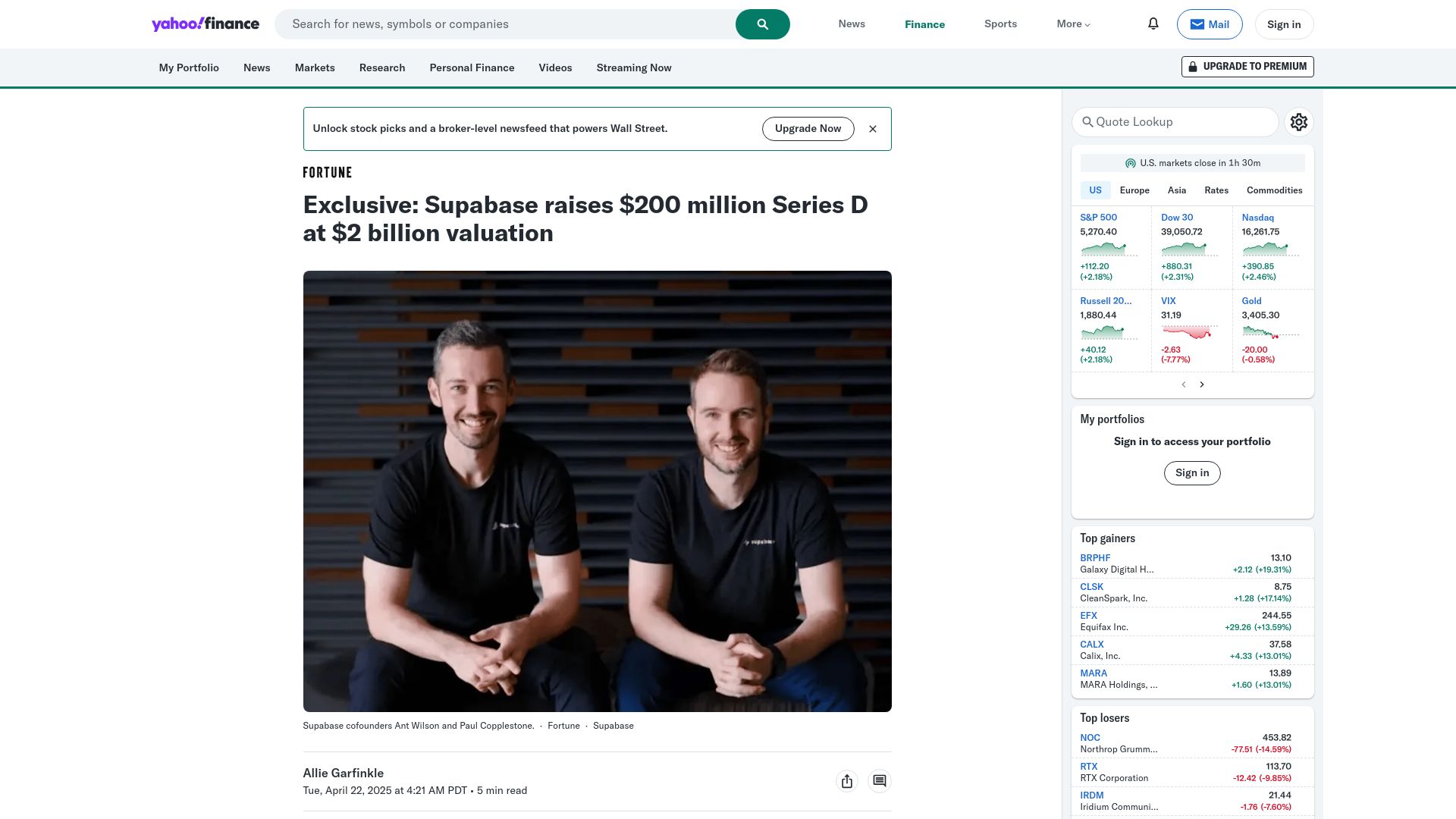Click the article share icon

(847, 781)
